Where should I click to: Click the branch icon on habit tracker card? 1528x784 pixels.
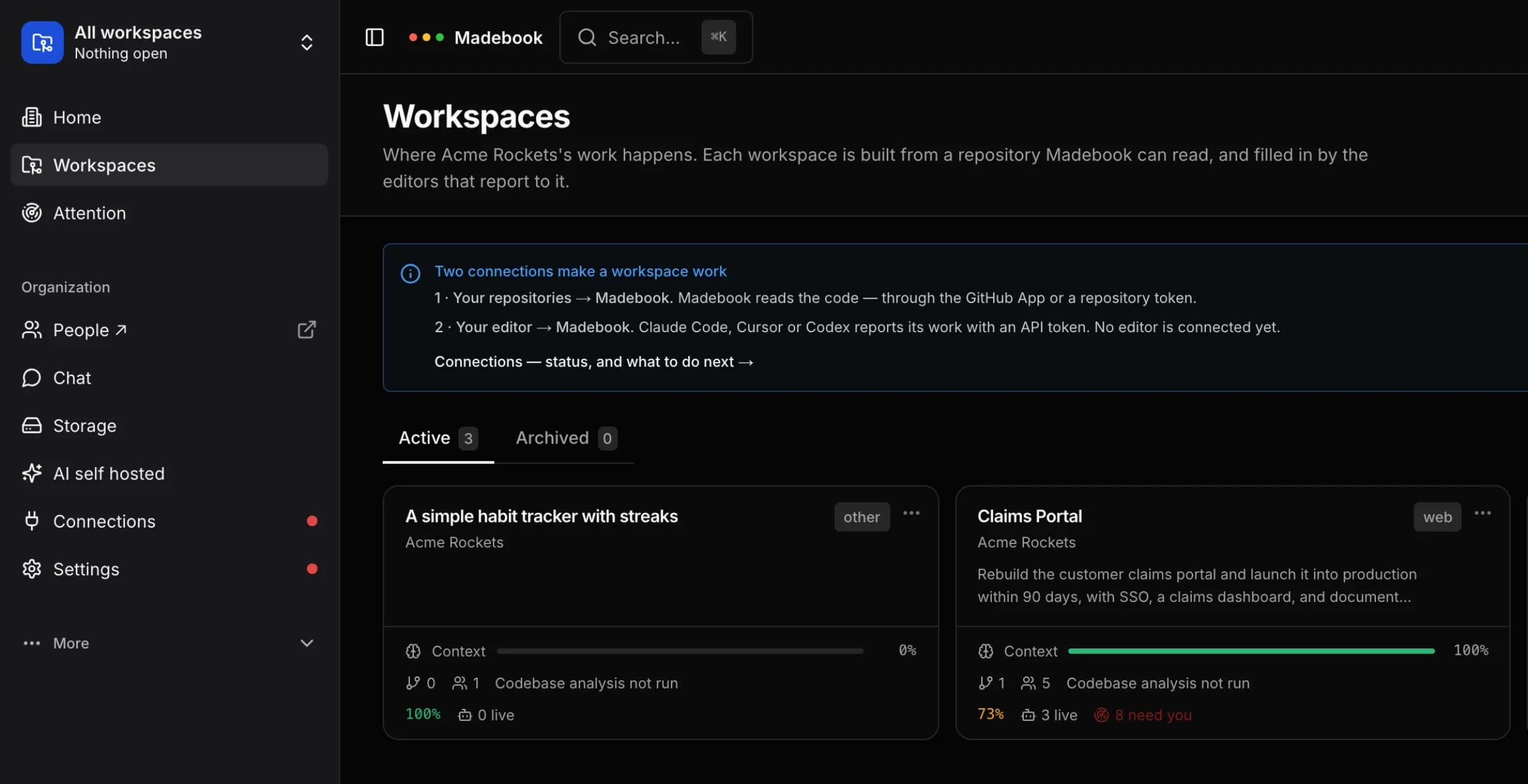click(413, 683)
